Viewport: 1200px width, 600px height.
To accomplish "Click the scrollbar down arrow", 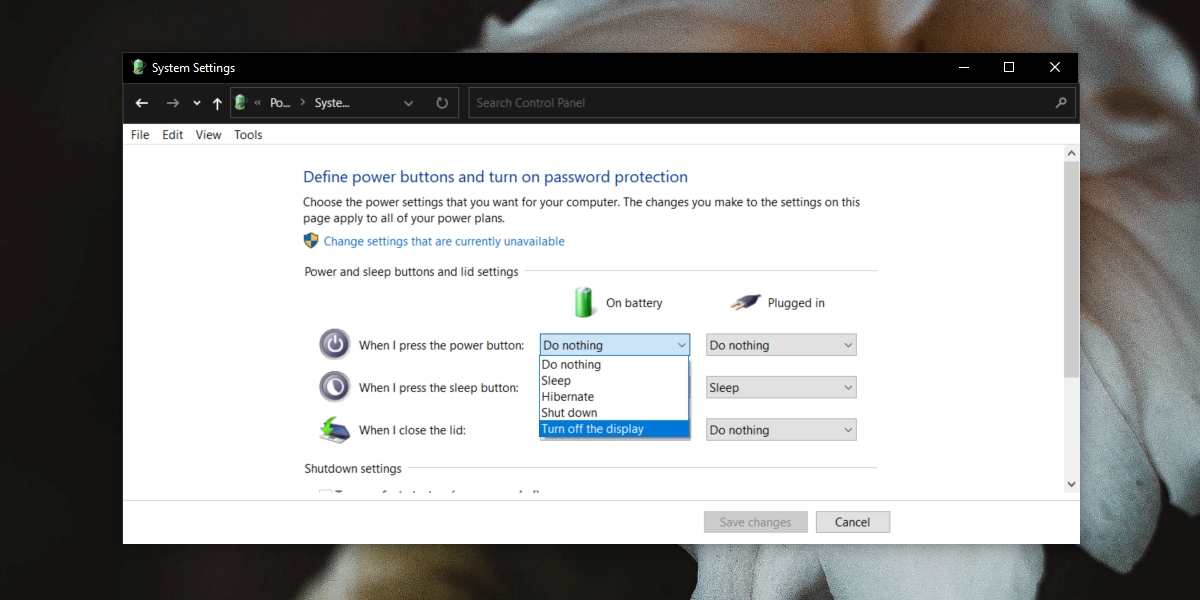I will click(1071, 484).
